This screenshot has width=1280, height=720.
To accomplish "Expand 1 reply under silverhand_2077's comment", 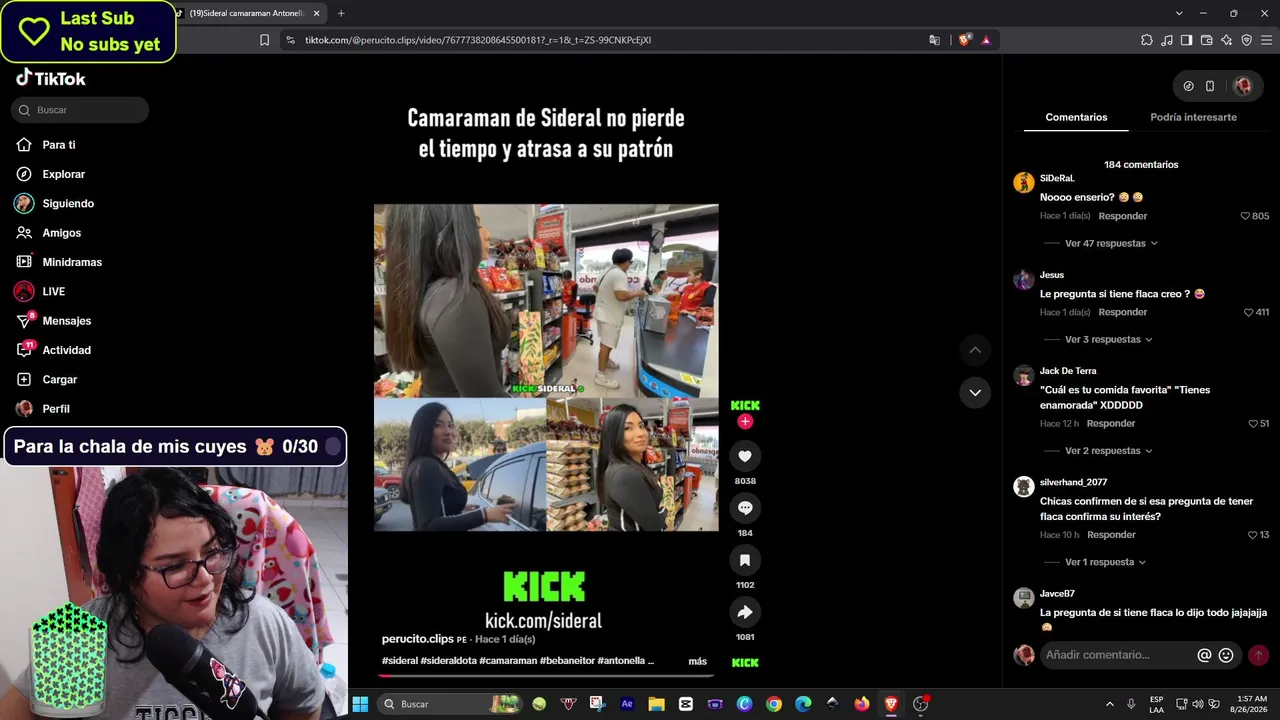I will pyautogui.click(x=1106, y=562).
